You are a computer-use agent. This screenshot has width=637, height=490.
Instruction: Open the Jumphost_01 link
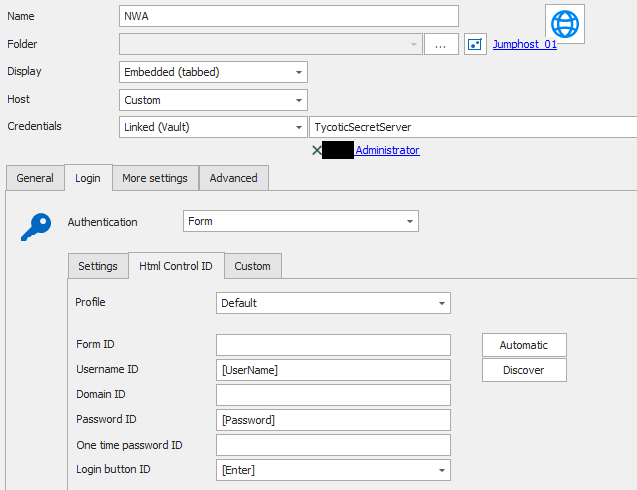coord(524,44)
